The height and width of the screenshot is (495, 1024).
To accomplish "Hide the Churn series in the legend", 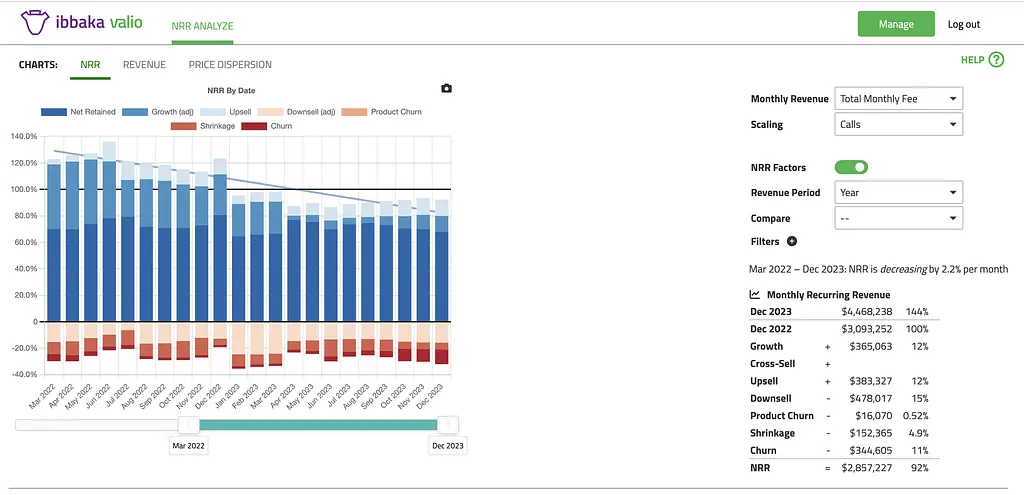I will (255, 126).
